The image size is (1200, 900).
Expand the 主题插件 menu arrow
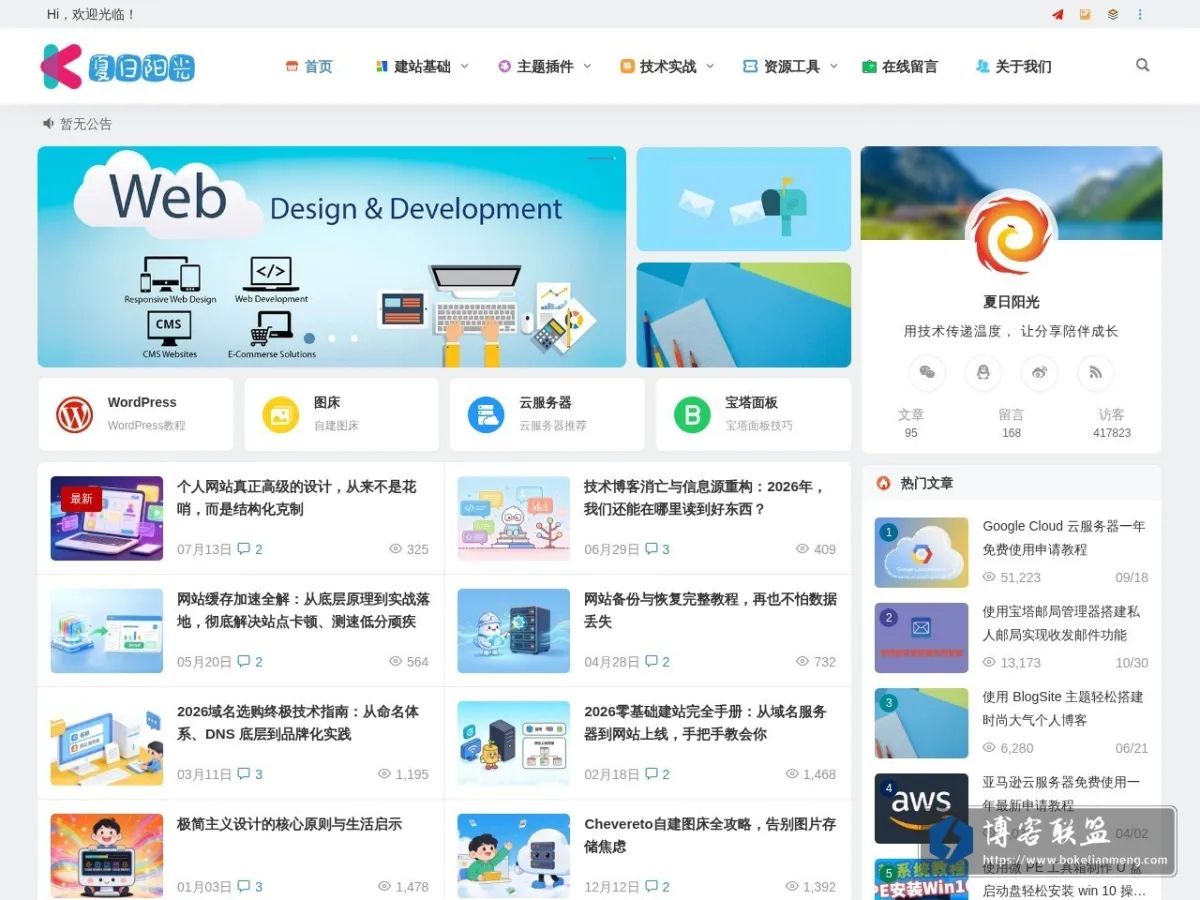[x=587, y=66]
